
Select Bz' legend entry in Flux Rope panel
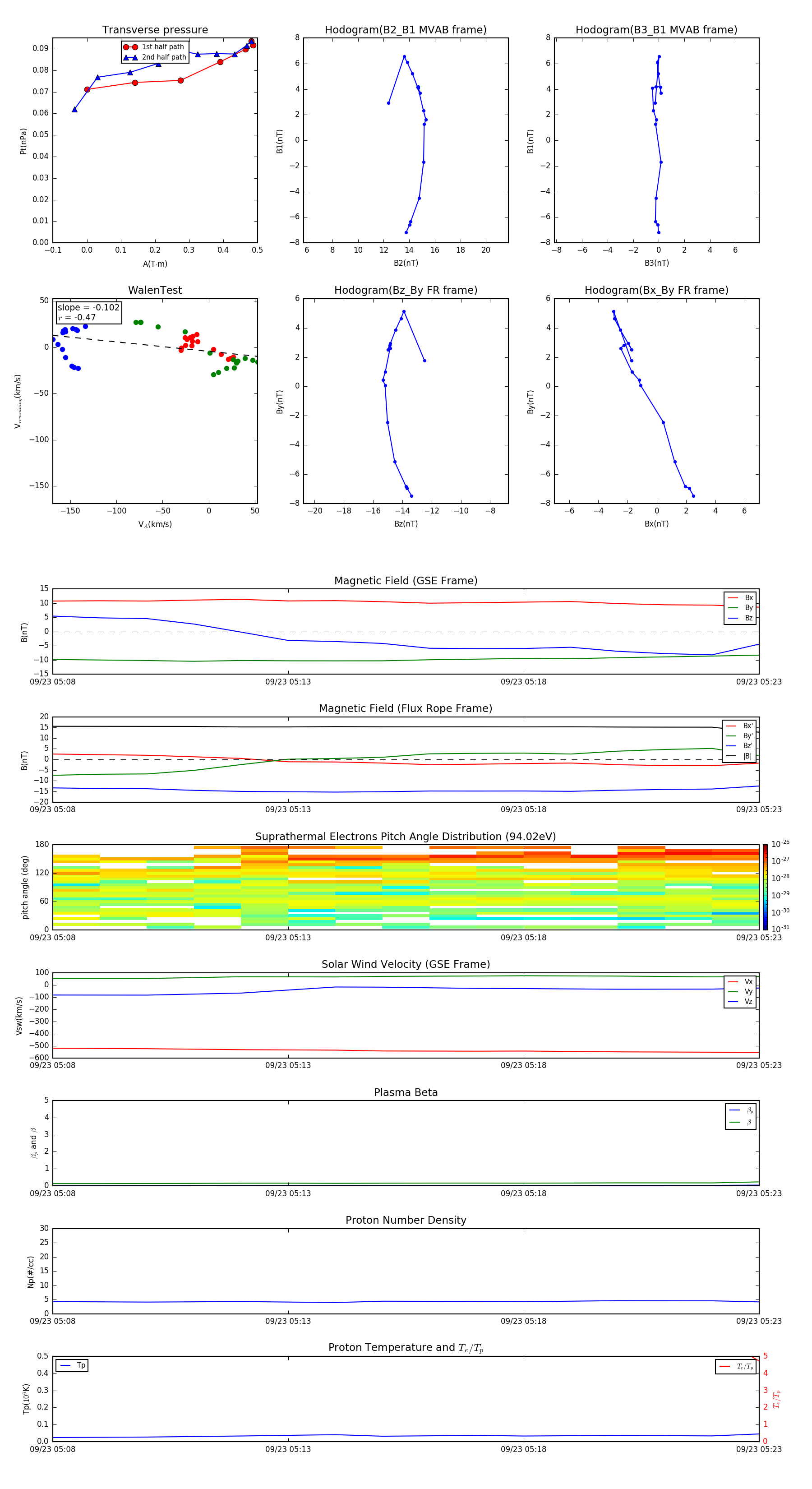pos(739,746)
